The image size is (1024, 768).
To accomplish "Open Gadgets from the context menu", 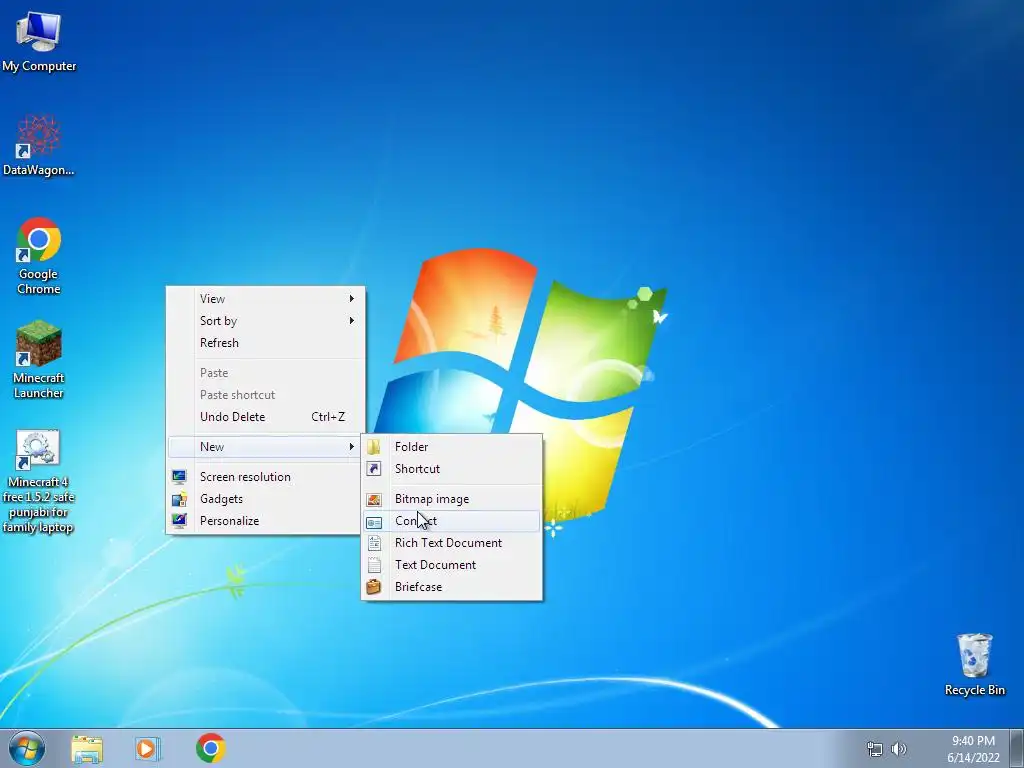I will click(264, 499).
